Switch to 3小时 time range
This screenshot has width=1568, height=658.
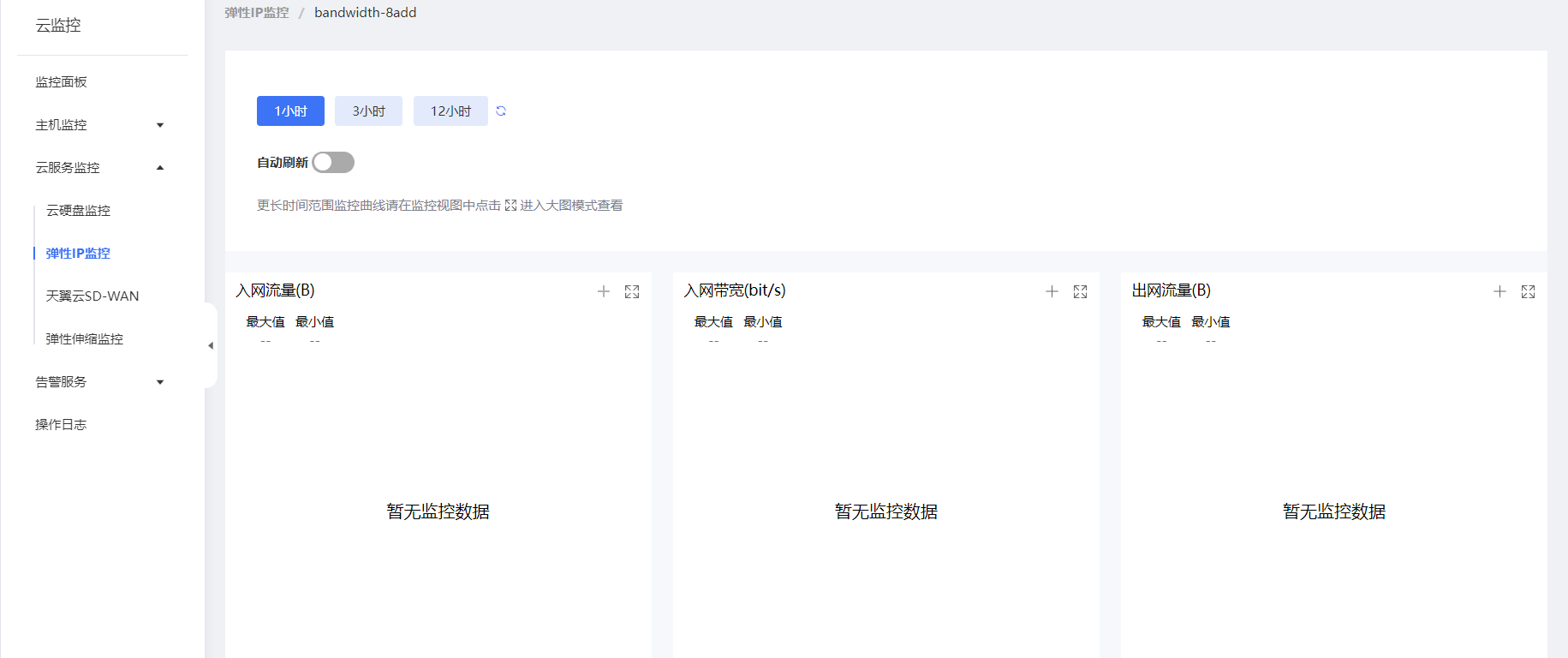(368, 111)
